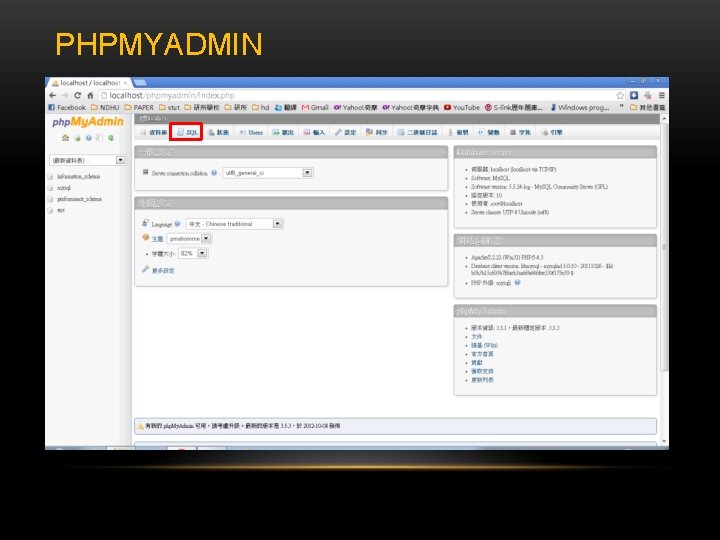Viewport: 720px width, 540px height.
Task: Open the PAPER bookmark folder
Action: pos(139,107)
